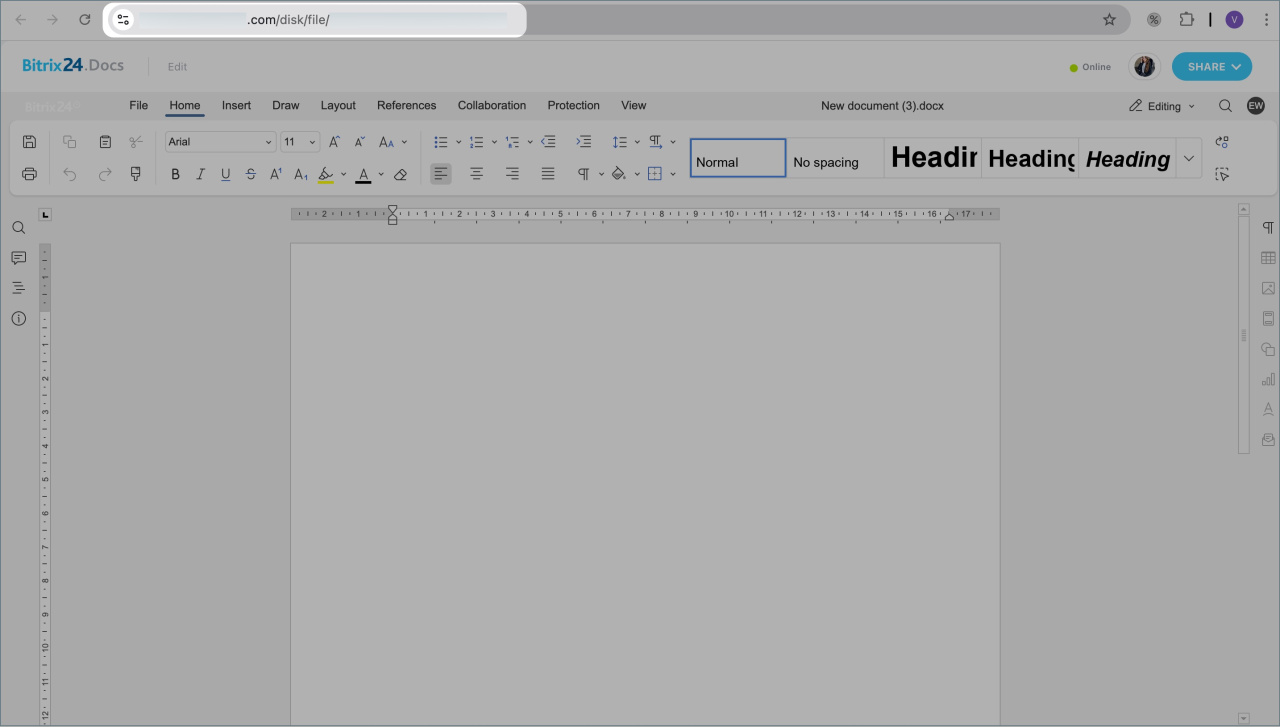Toggle Bold formatting
This screenshot has height=727, width=1280.
[175, 174]
